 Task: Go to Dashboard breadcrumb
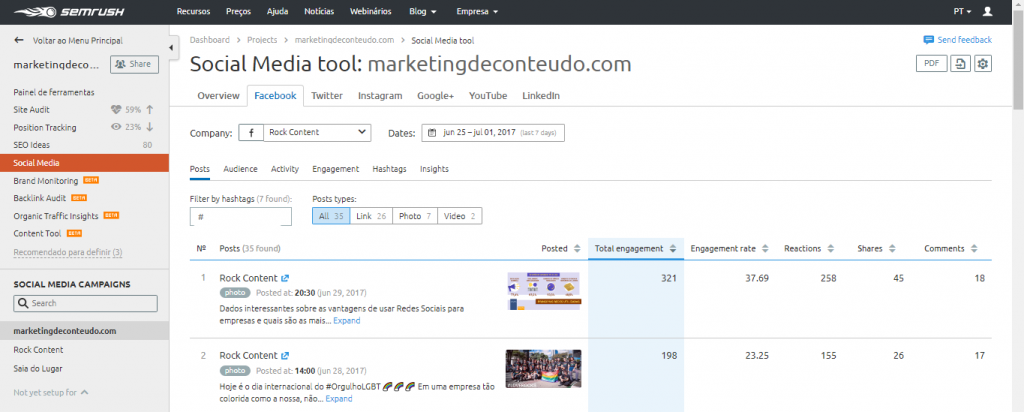click(210, 40)
